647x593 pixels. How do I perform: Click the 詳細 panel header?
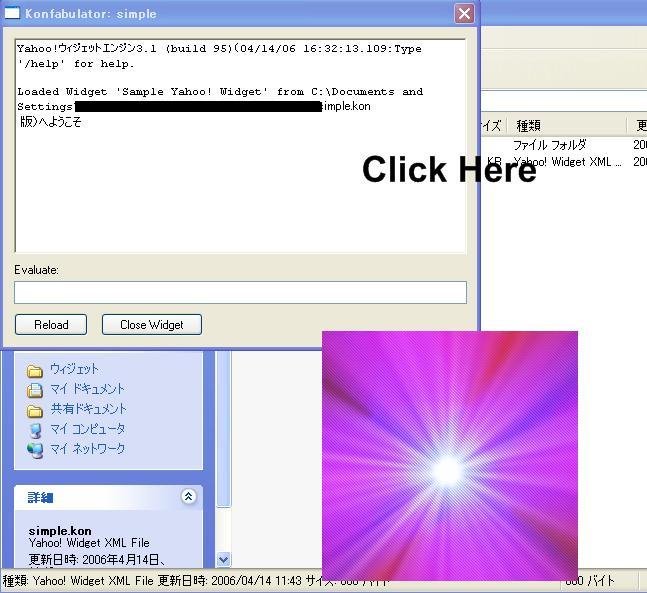coord(109,497)
